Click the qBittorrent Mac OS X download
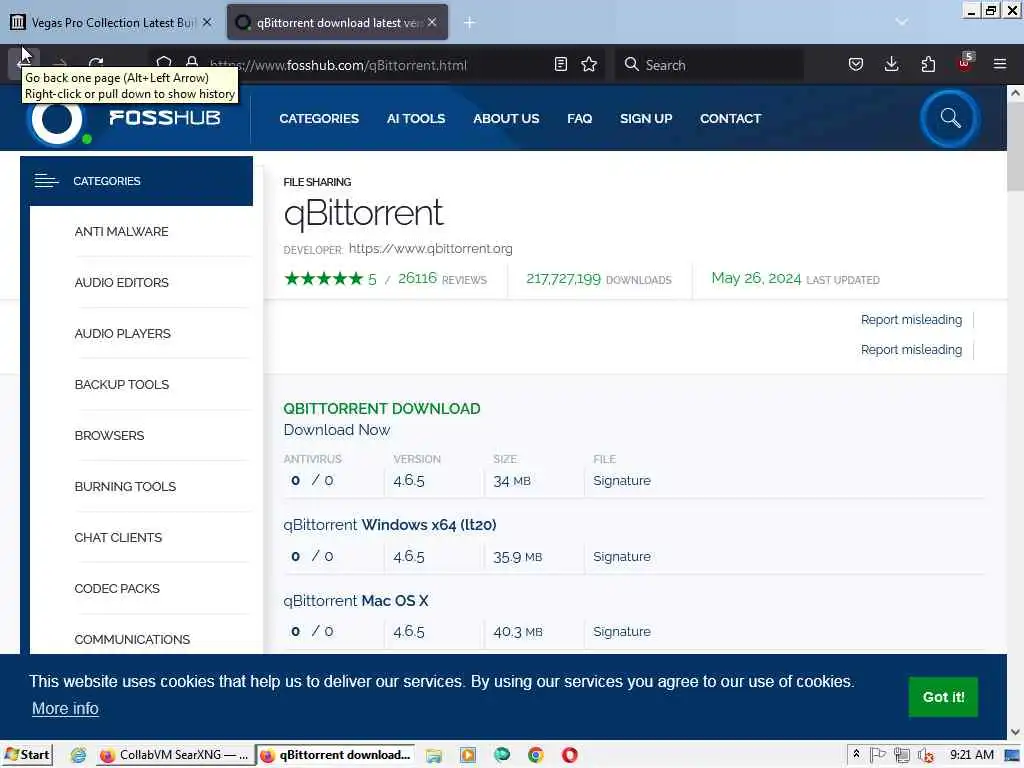This screenshot has height=768, width=1024. 356,600
